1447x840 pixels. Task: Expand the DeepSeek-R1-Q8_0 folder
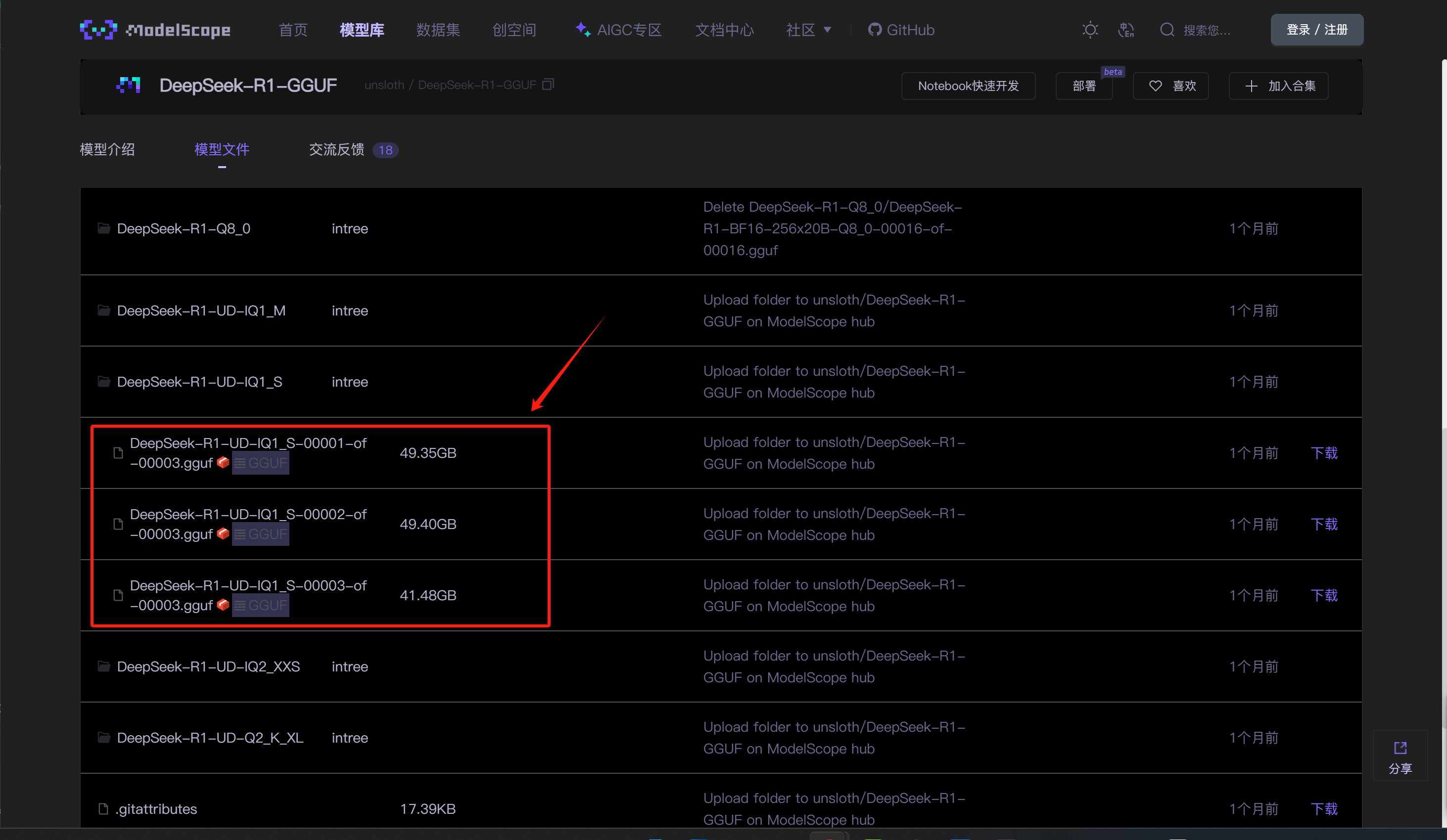pyautogui.click(x=183, y=229)
